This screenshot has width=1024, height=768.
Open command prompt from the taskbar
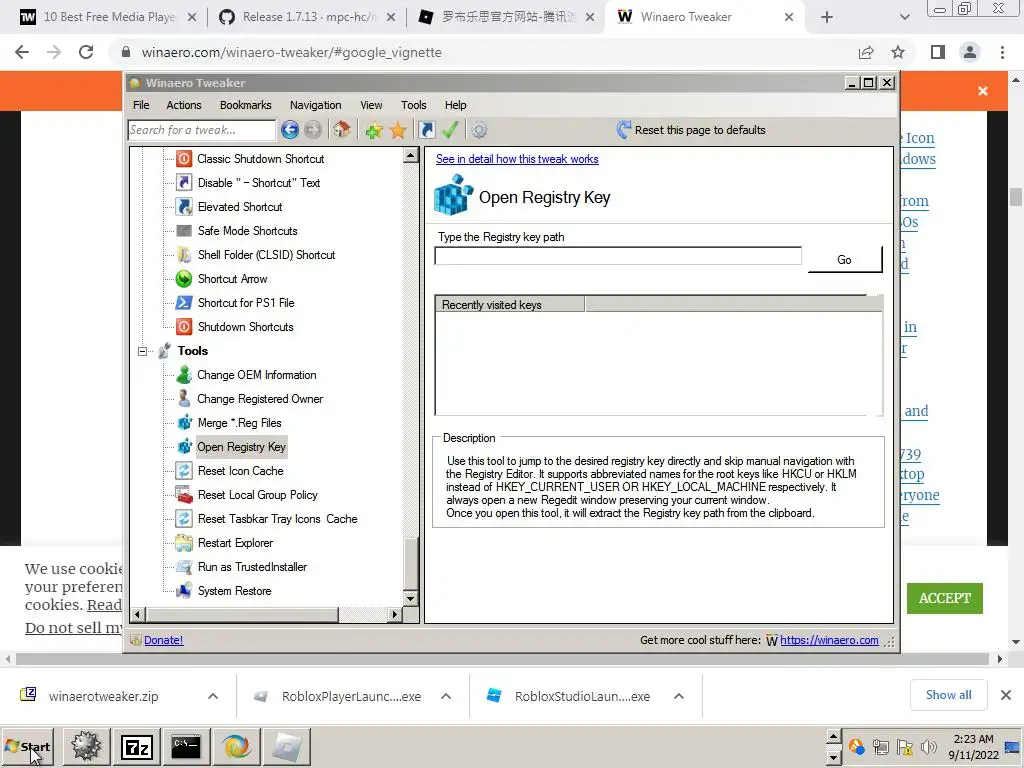point(185,747)
